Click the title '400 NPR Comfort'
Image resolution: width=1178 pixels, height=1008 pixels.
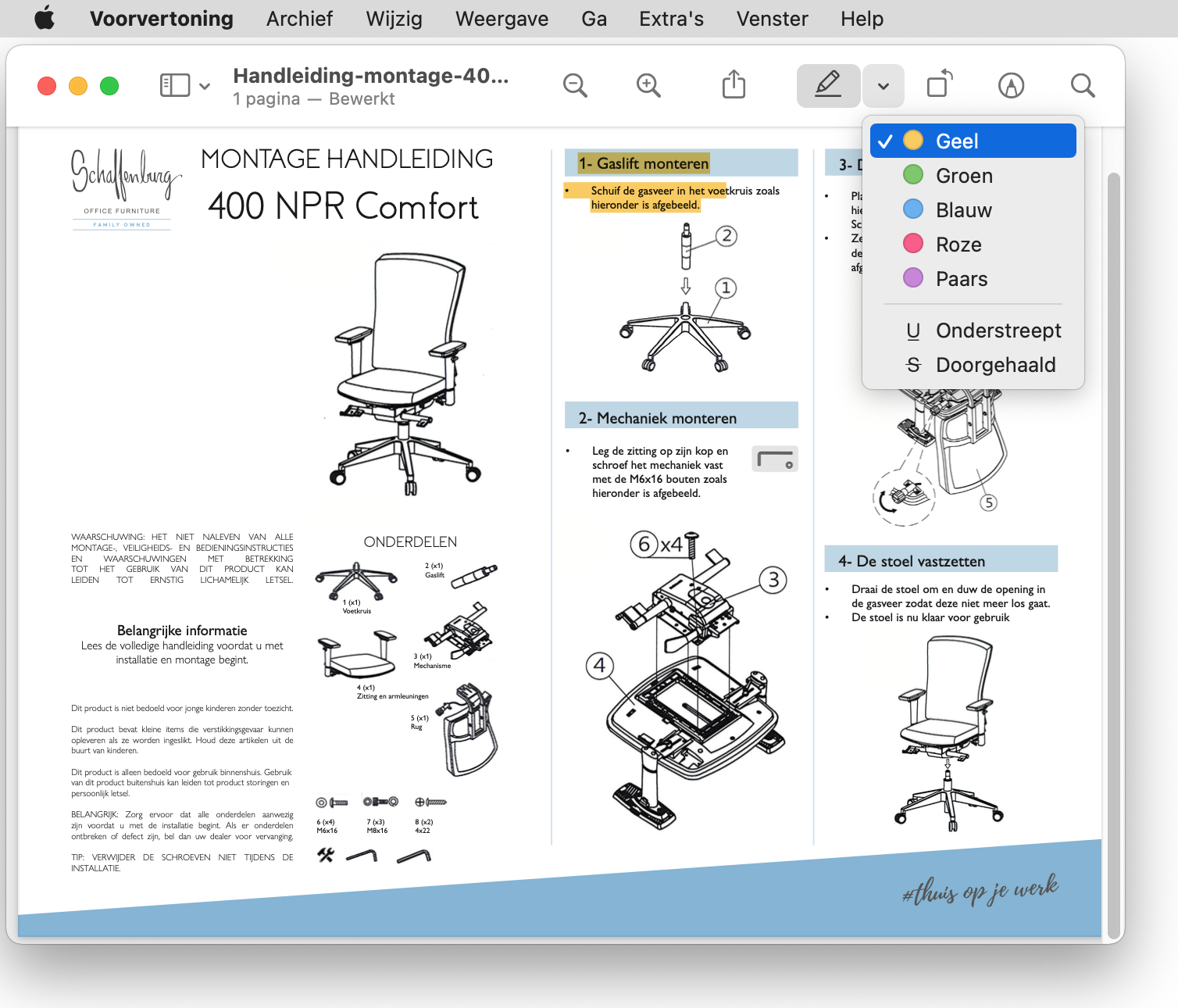[x=343, y=206]
